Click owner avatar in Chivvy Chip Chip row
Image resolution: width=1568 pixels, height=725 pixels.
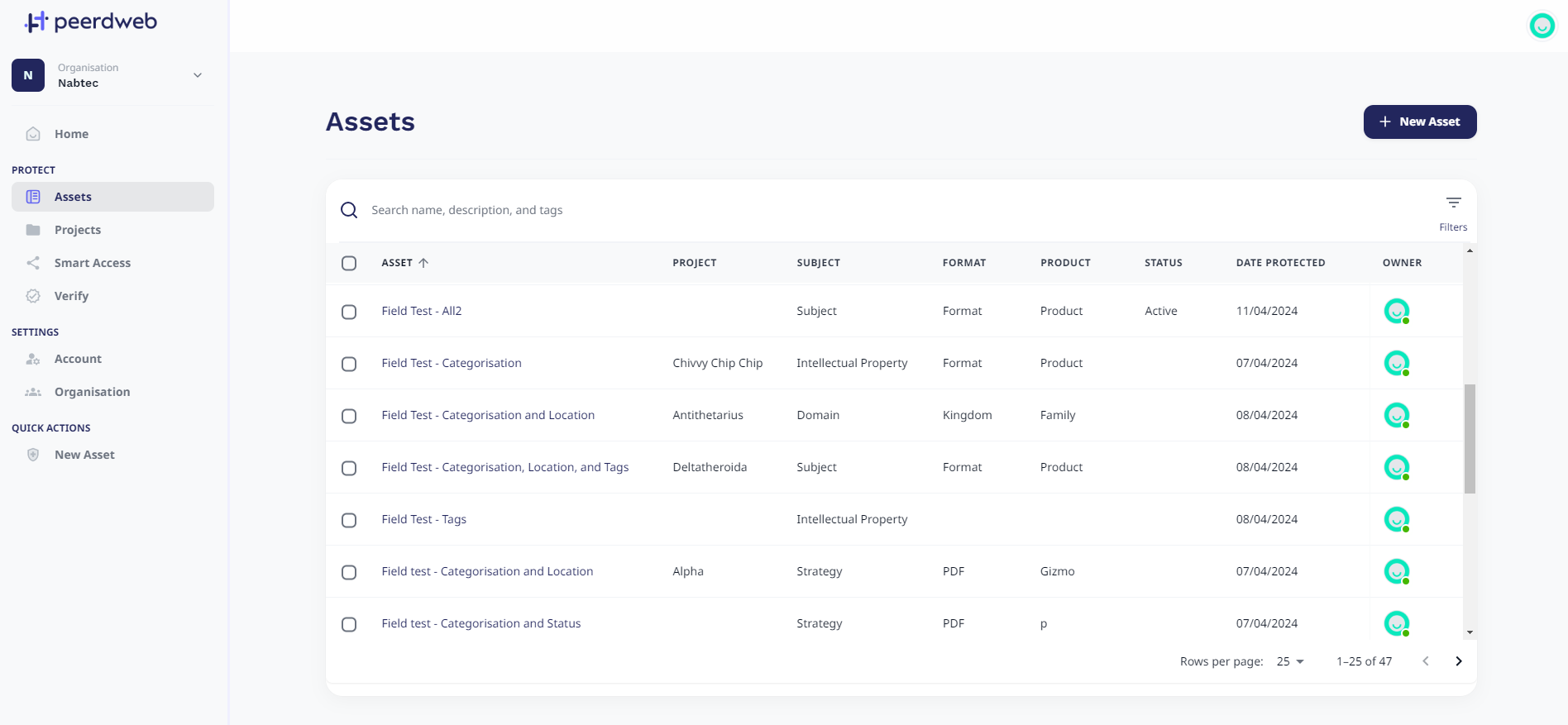point(1397,363)
